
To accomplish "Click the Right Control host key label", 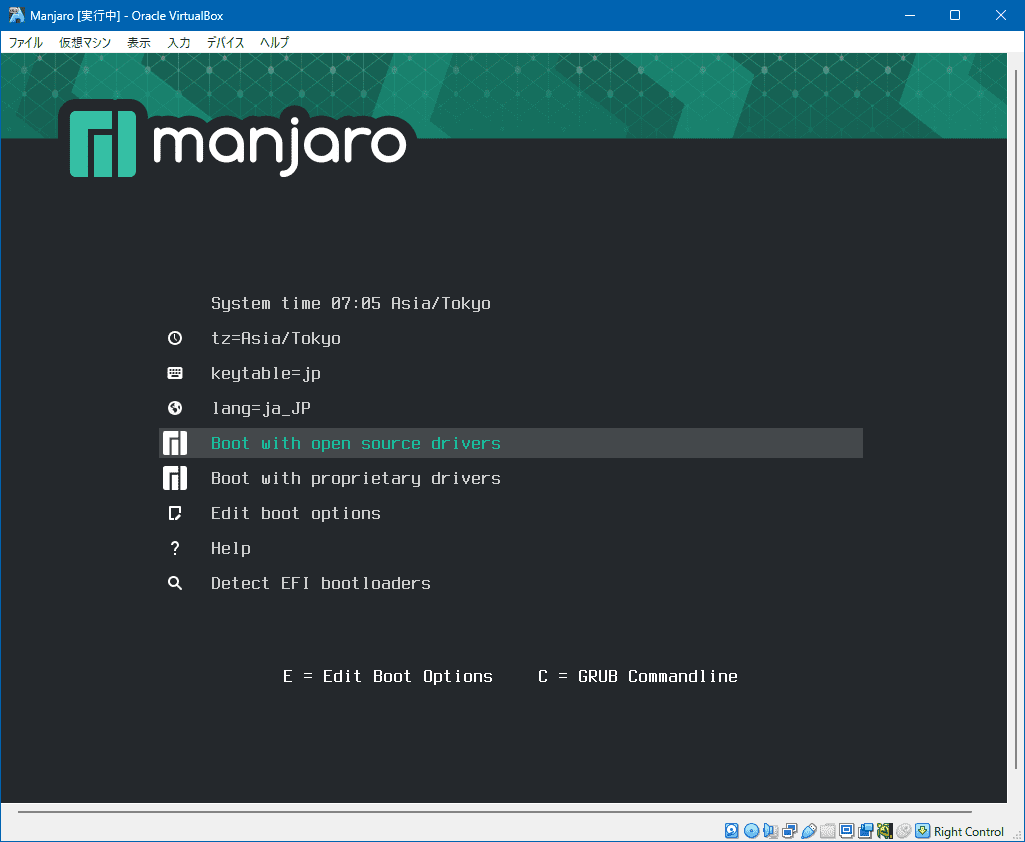I will pyautogui.click(x=968, y=832).
